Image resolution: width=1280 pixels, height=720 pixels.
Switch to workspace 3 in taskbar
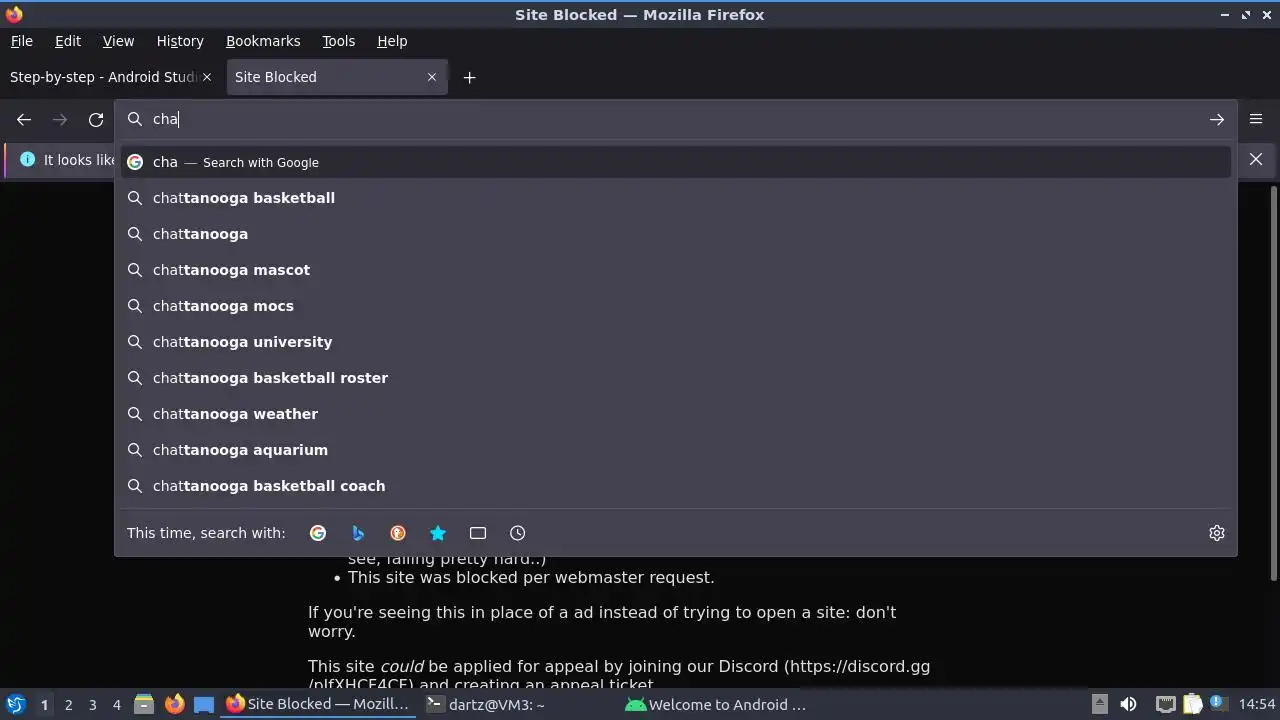(x=92, y=705)
